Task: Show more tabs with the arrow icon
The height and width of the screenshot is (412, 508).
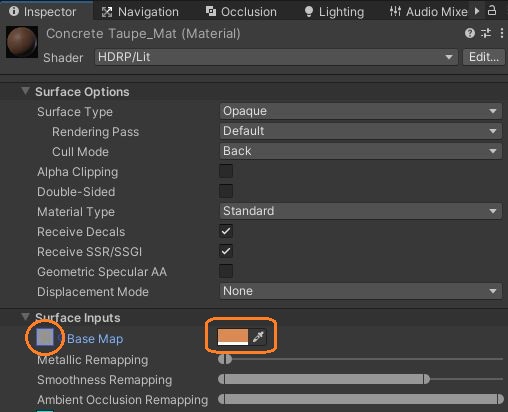Action: 477,11
